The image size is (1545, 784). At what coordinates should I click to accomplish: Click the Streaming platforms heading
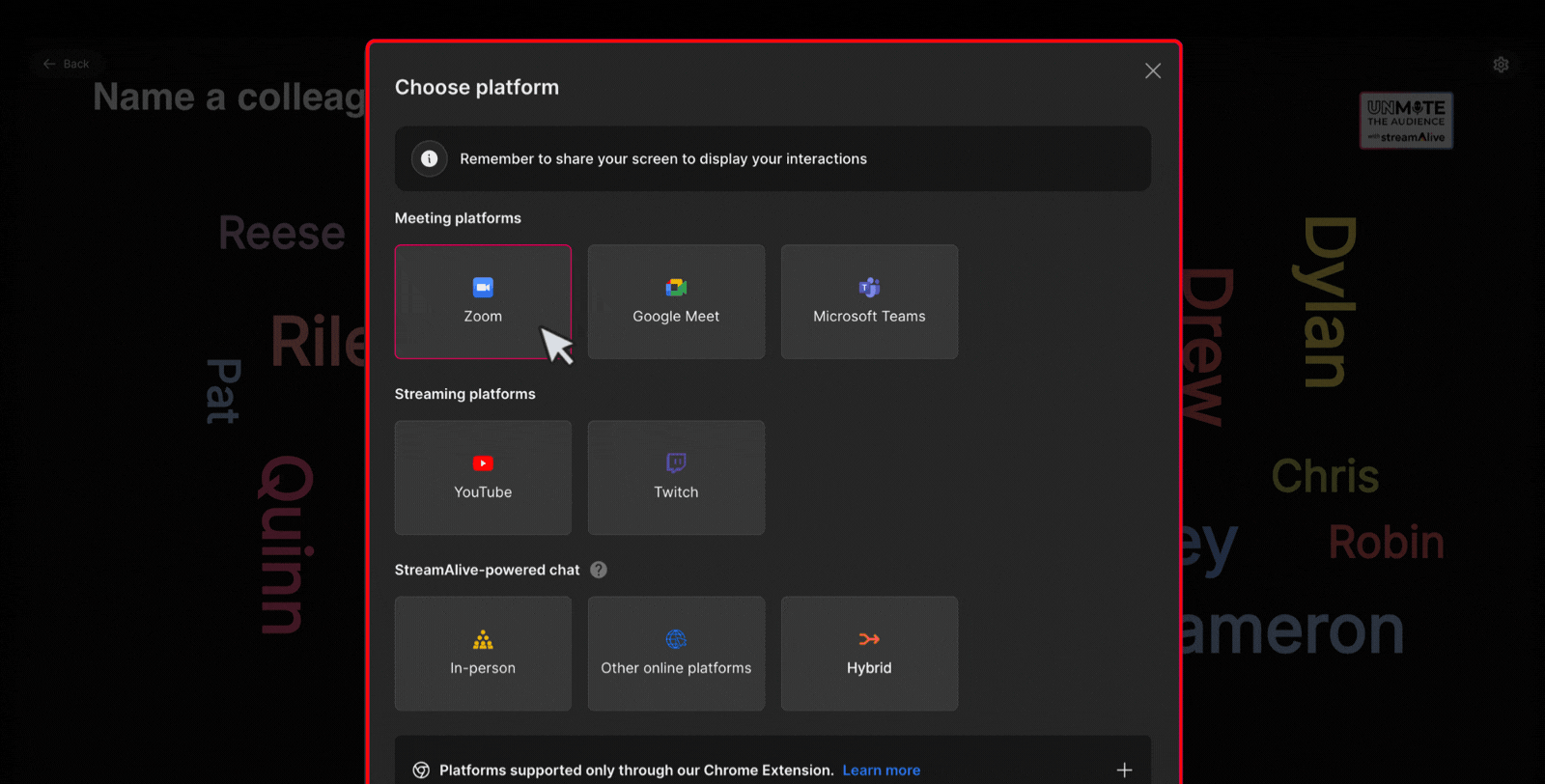click(464, 394)
